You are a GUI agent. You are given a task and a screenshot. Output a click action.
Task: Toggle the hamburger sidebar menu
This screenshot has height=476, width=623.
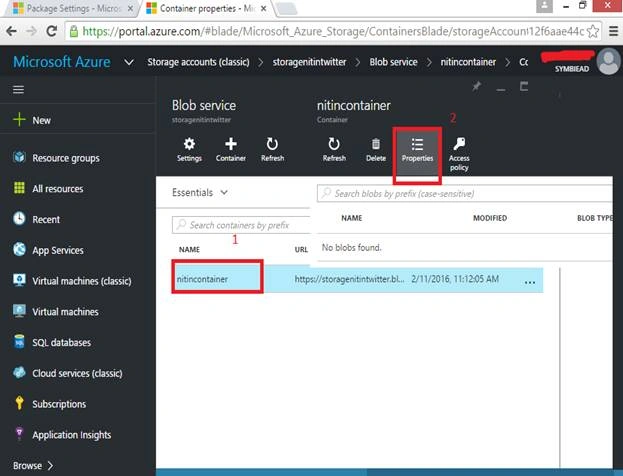pos(18,90)
